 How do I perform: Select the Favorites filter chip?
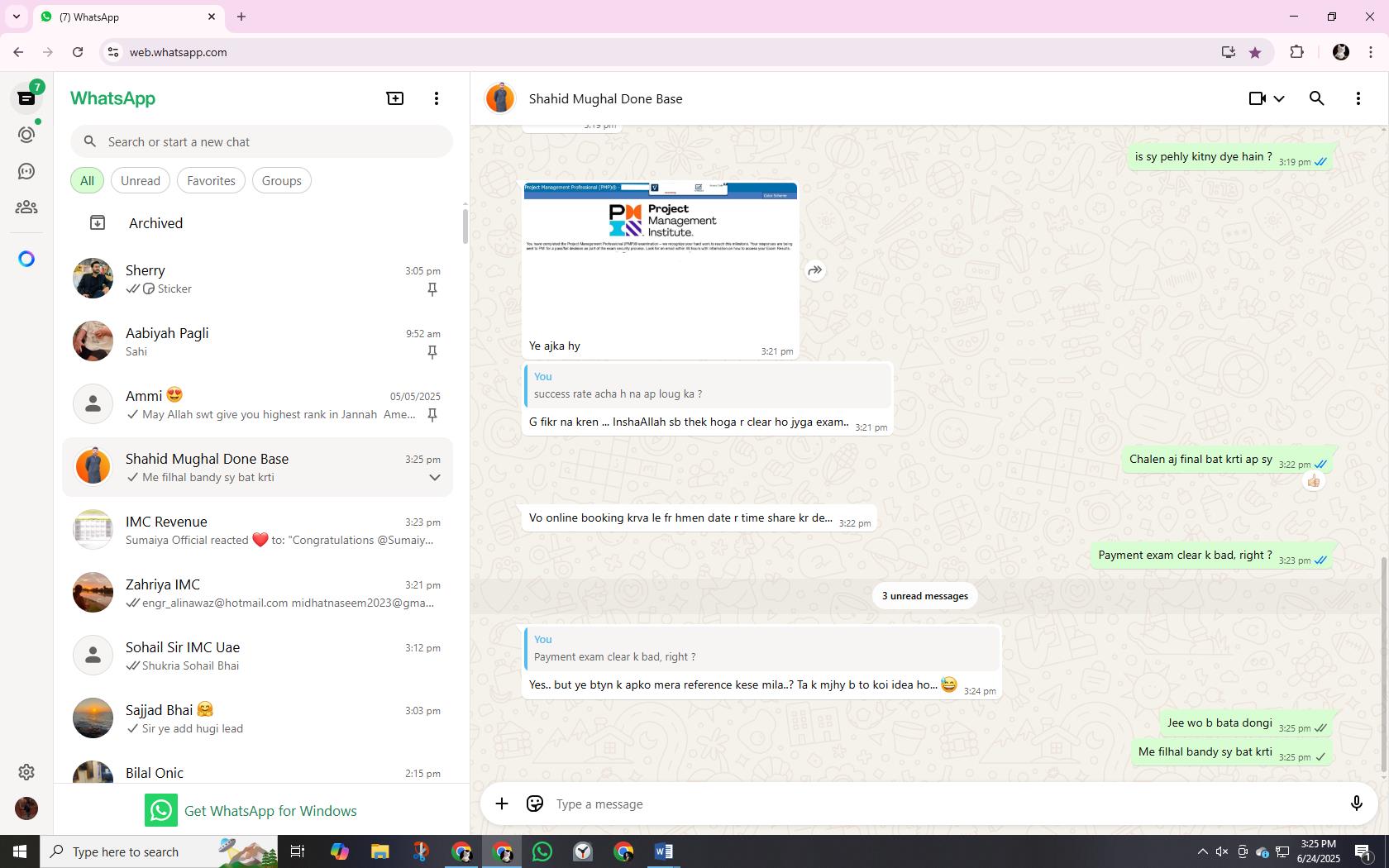[211, 181]
